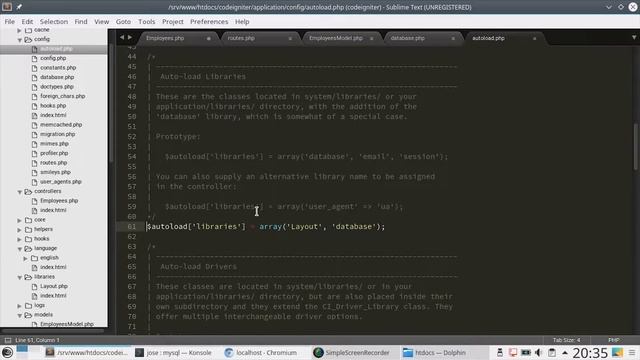Collapse the libraries folder
This screenshot has width=640, height=360.
point(20,278)
